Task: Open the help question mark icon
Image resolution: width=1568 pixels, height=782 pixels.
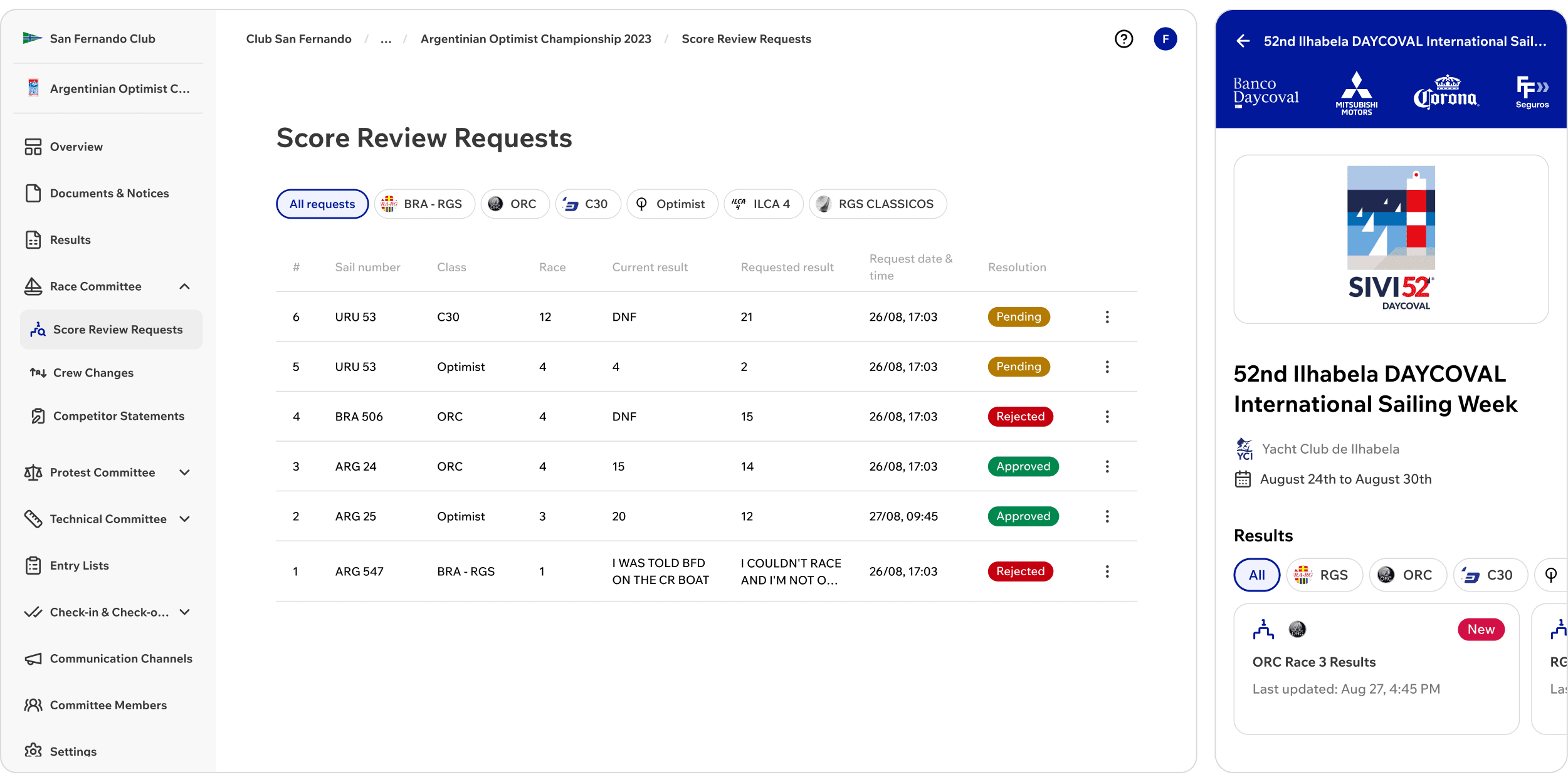Action: (1123, 39)
